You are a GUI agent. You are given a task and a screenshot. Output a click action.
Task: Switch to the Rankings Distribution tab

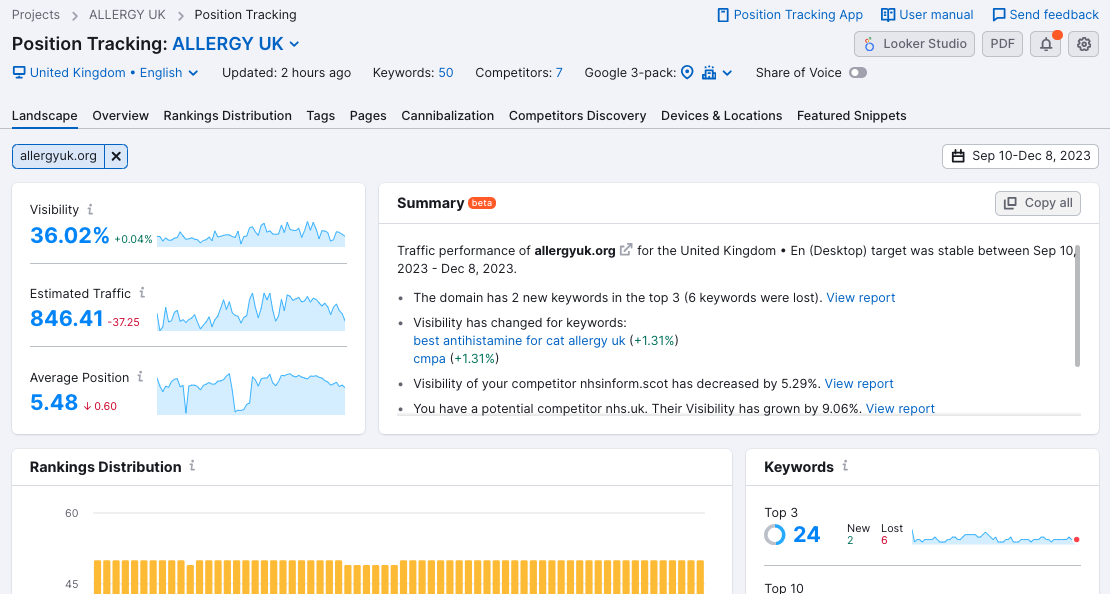(228, 116)
